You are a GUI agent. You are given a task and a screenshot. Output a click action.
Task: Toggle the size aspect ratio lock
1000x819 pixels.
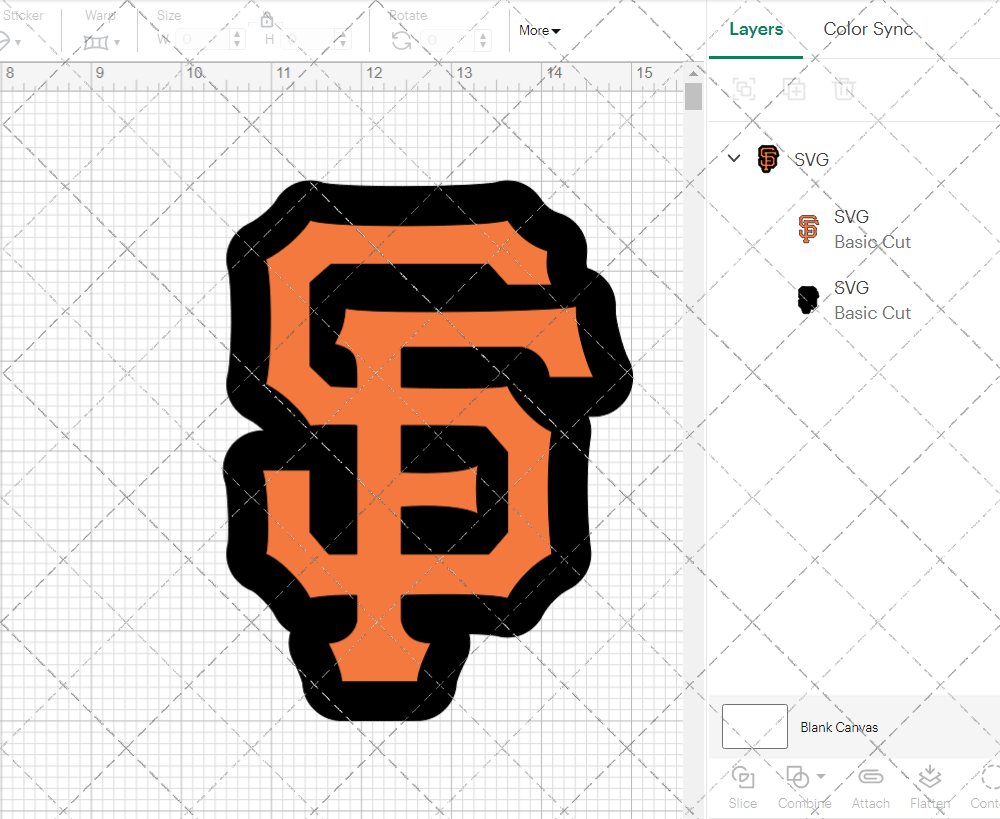tap(267, 21)
